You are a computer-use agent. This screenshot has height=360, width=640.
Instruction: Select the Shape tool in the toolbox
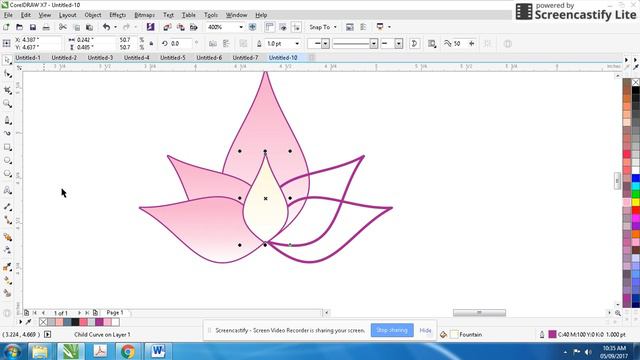(7, 74)
